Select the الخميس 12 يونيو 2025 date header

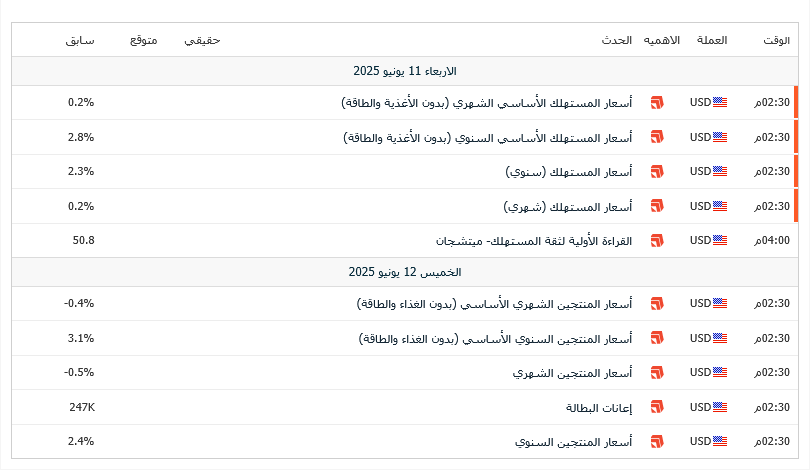[405, 272]
